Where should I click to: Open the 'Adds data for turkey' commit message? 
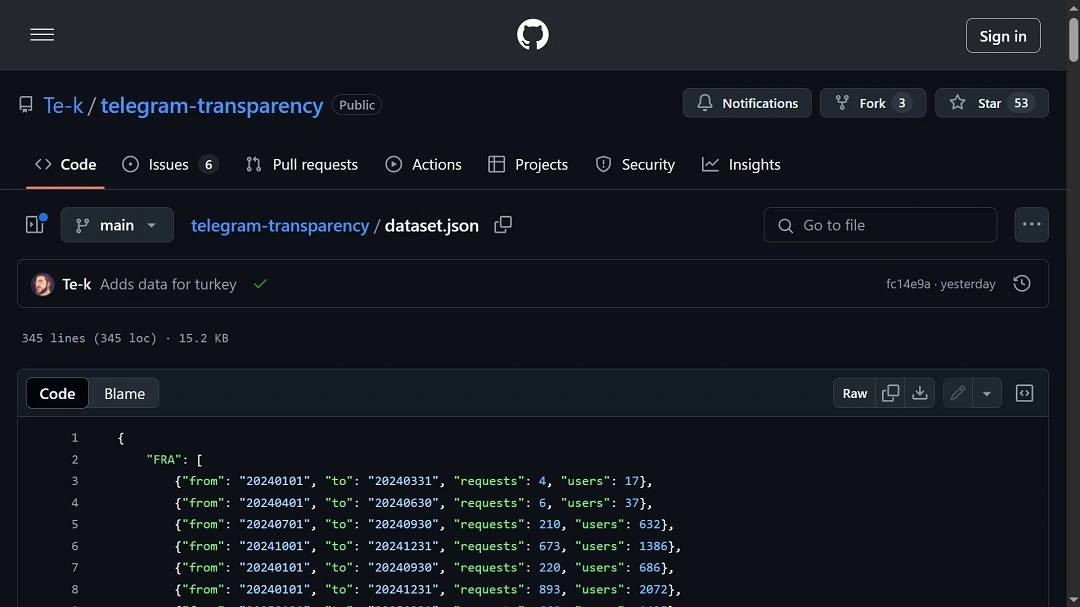click(x=168, y=284)
